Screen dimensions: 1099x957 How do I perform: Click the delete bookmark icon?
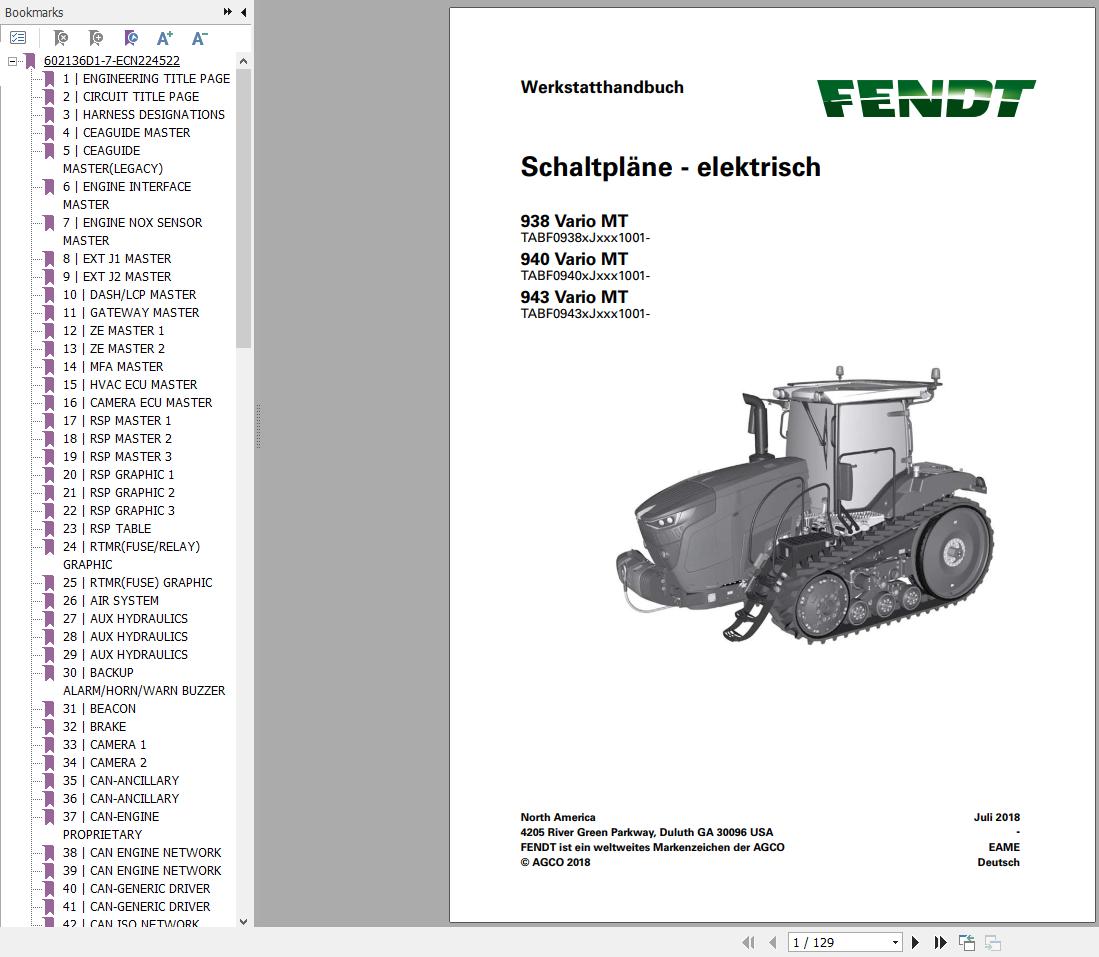pos(61,38)
